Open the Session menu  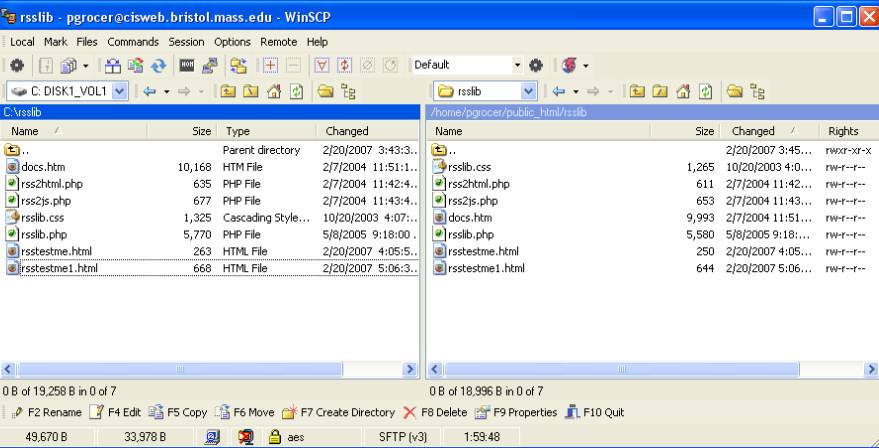click(186, 42)
